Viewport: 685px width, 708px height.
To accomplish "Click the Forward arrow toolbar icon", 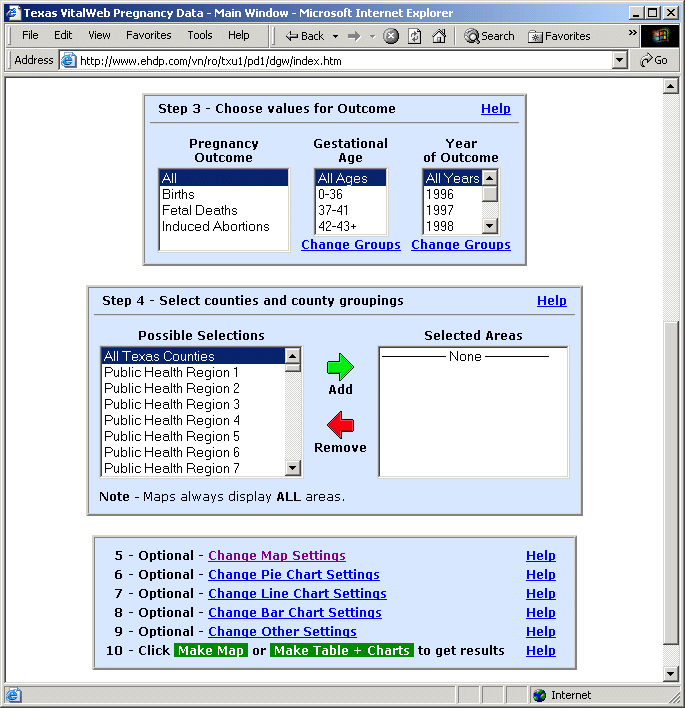I will pos(354,36).
